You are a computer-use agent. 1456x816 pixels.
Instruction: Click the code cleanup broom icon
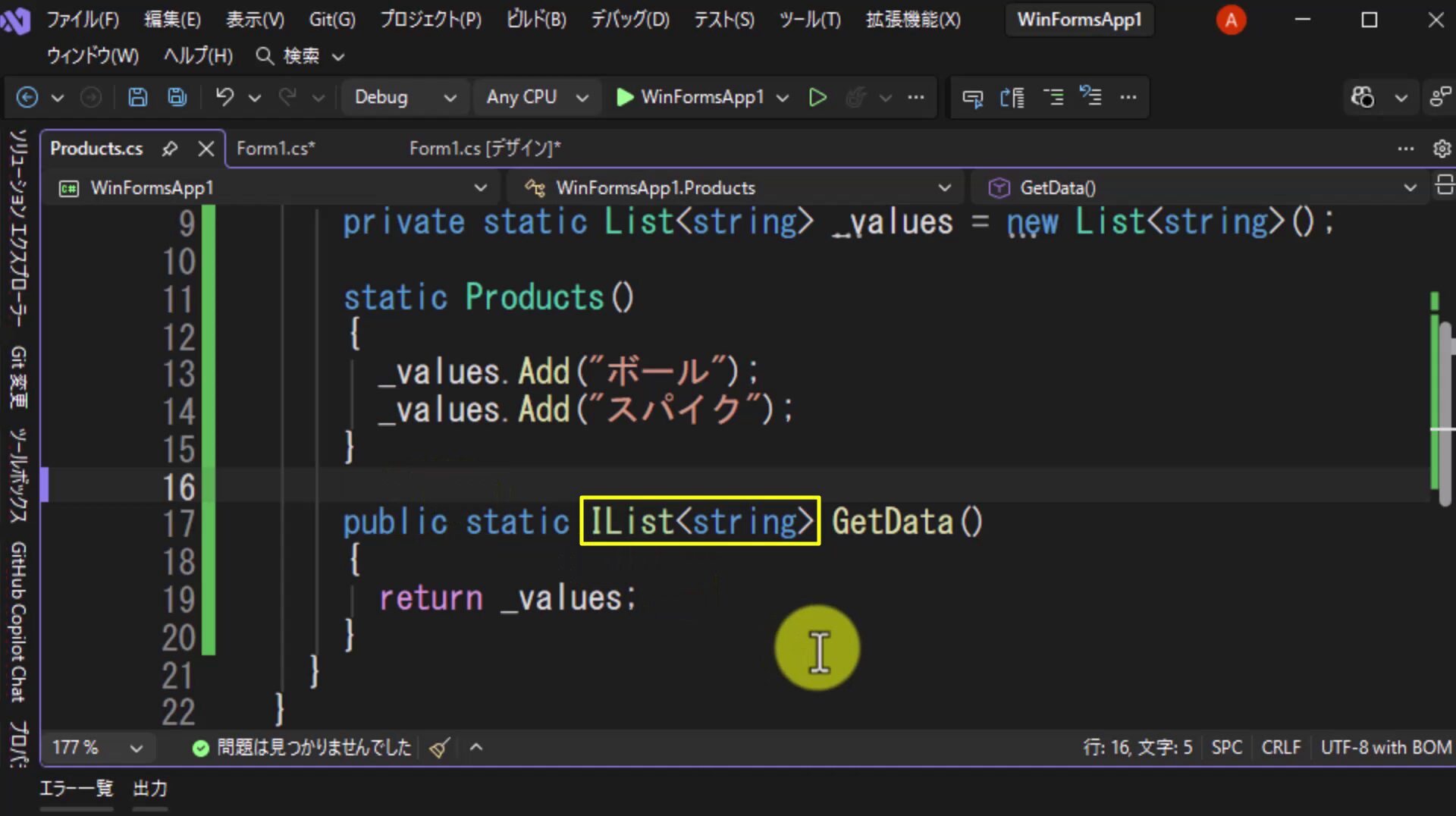(x=440, y=748)
